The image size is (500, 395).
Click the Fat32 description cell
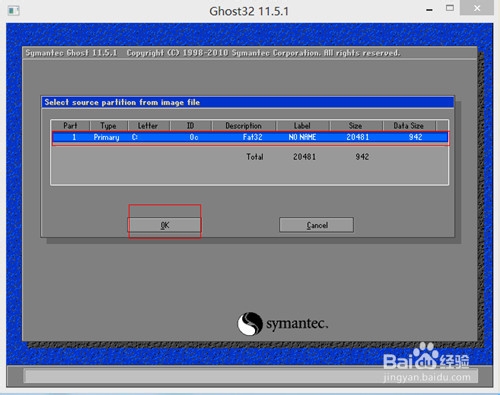pos(252,137)
